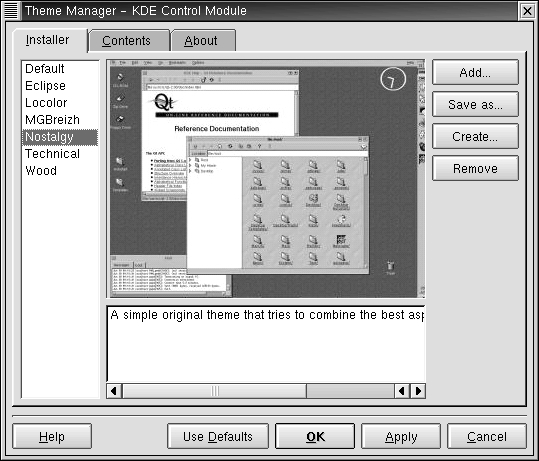The width and height of the screenshot is (539, 461).
Task: Open the window menu icon in title bar
Action: tap(11, 11)
